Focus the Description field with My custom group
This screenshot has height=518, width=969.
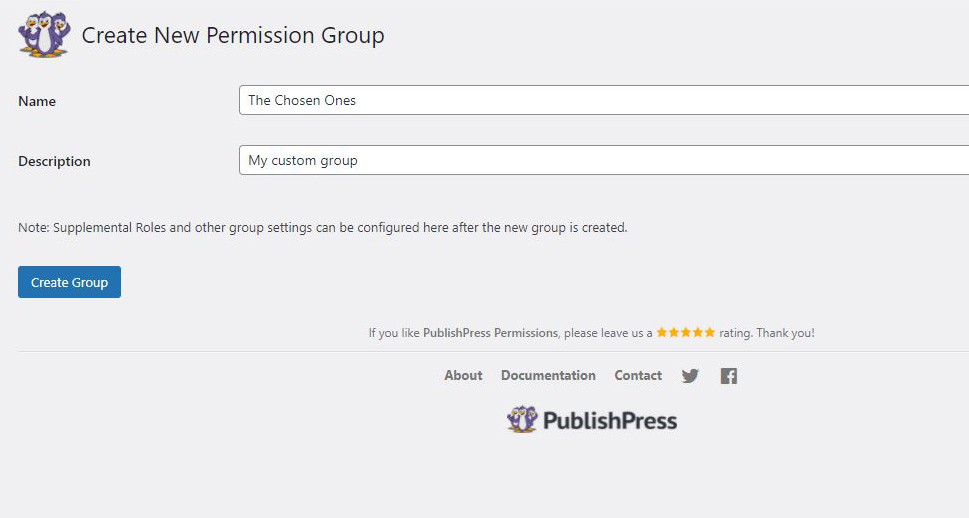pos(604,160)
